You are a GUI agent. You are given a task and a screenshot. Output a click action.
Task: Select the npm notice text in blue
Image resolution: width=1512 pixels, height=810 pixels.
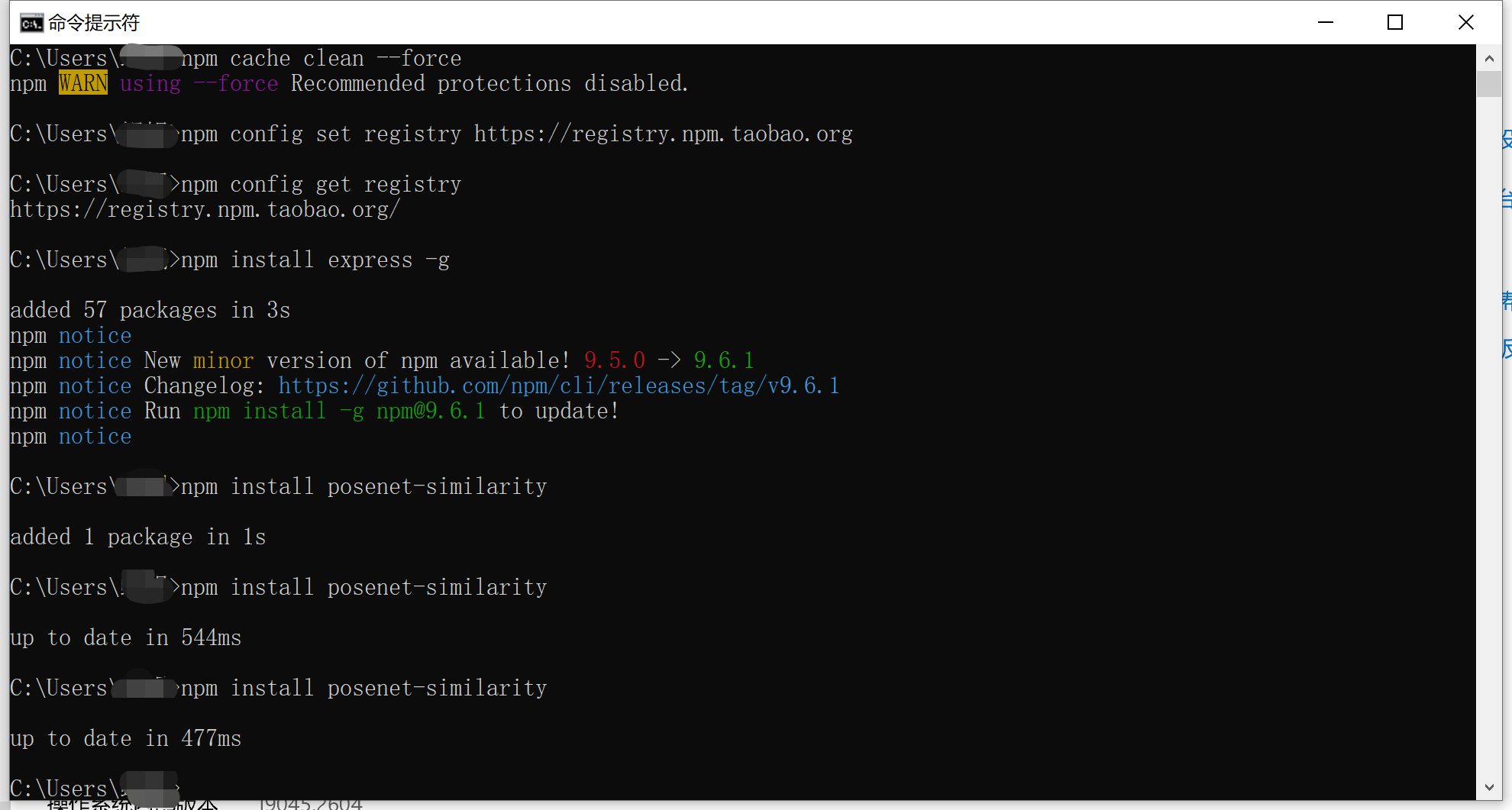coord(95,335)
